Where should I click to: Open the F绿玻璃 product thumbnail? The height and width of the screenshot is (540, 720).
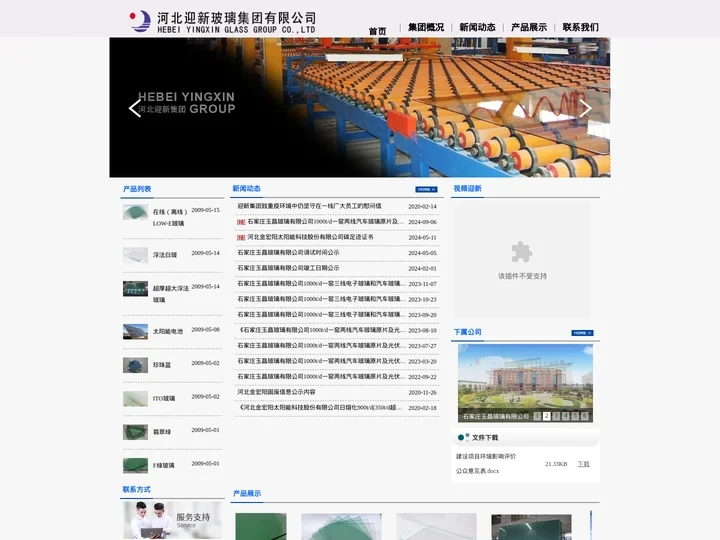pos(135,466)
